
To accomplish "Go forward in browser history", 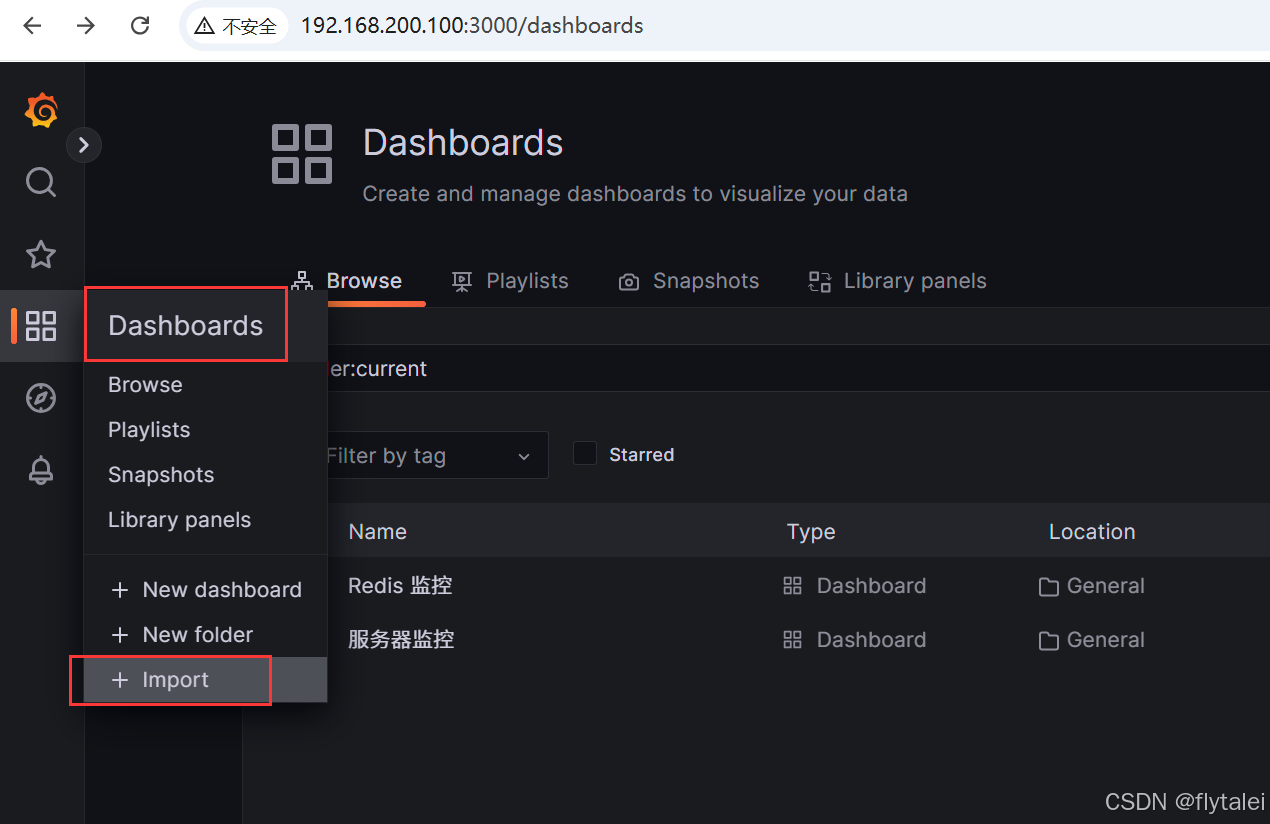I will pos(87,26).
